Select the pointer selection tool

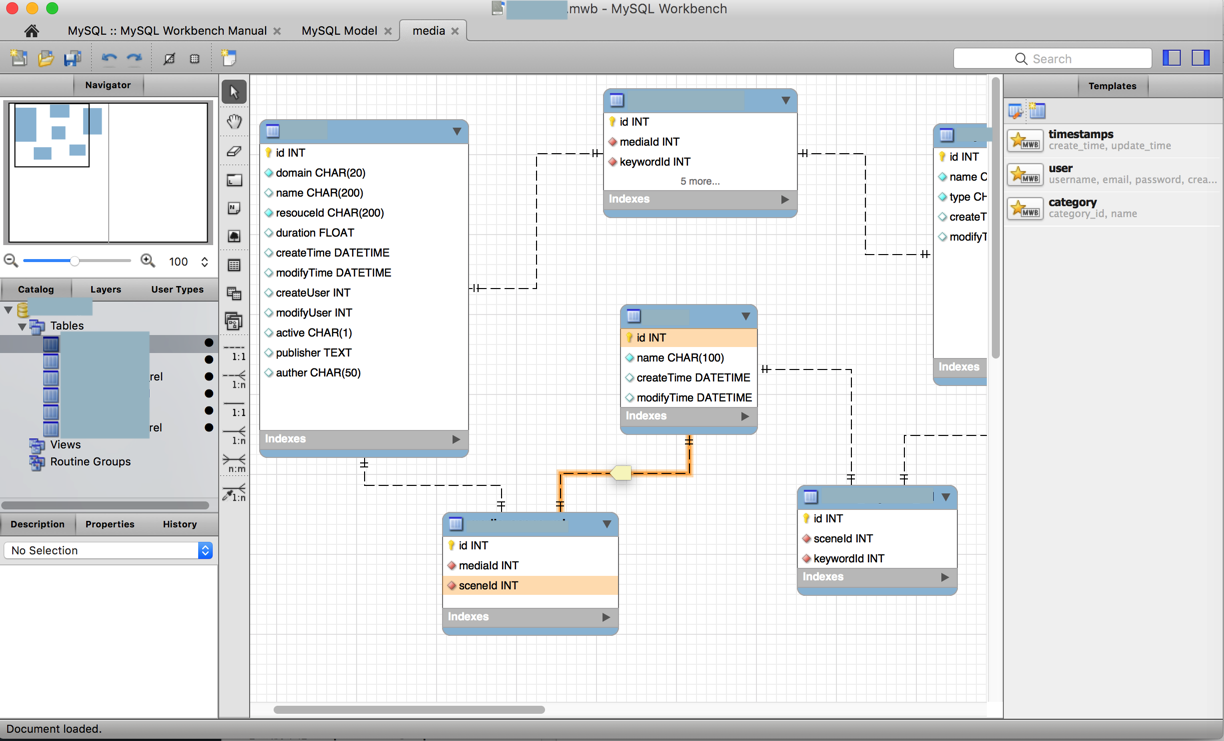234,92
